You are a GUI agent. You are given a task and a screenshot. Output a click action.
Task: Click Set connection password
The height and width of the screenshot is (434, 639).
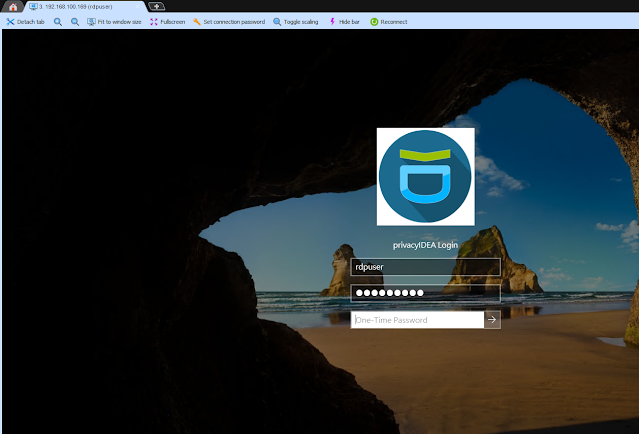[x=229, y=22]
